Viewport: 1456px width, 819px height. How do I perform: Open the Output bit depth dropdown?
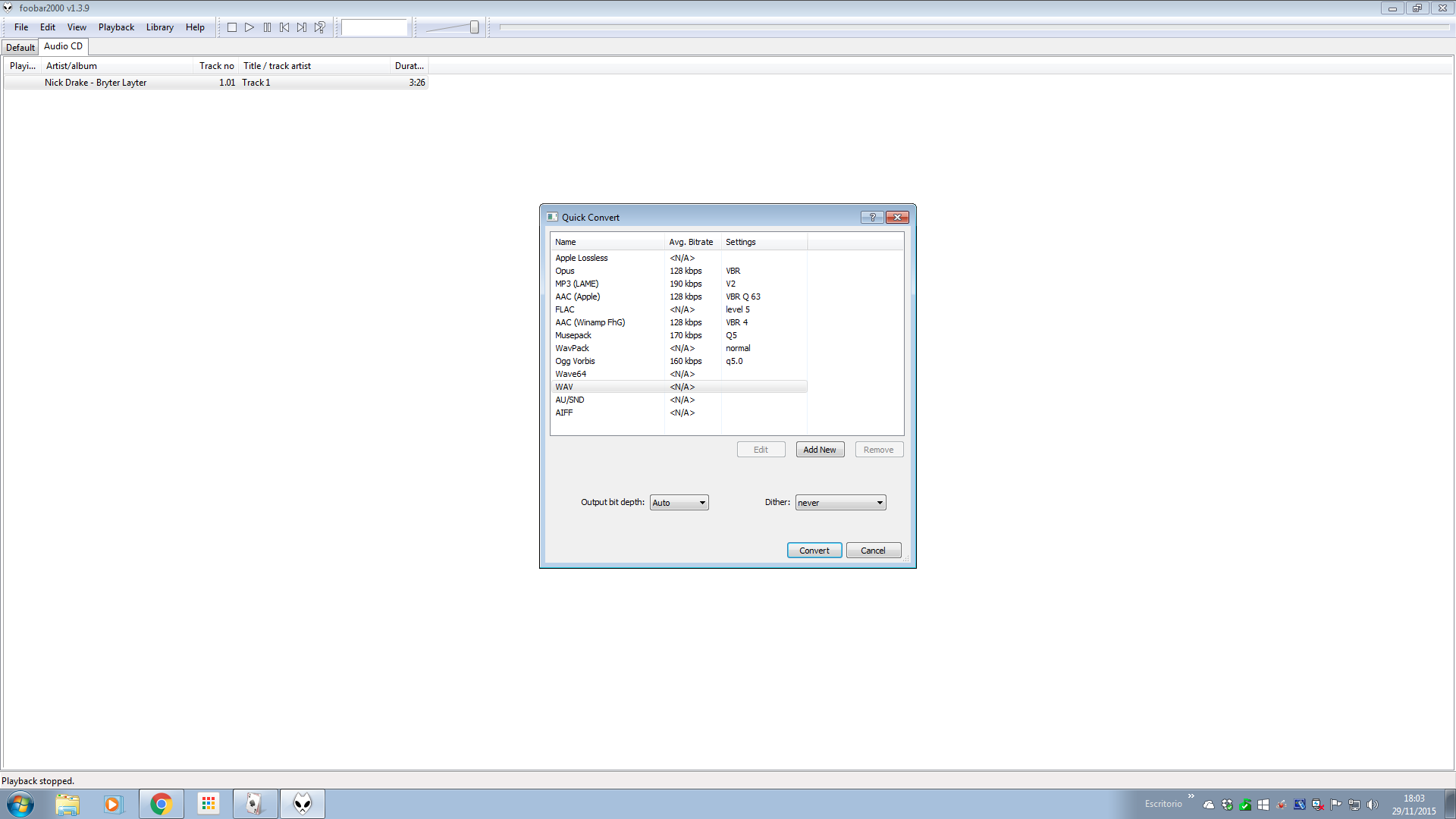[x=679, y=503]
